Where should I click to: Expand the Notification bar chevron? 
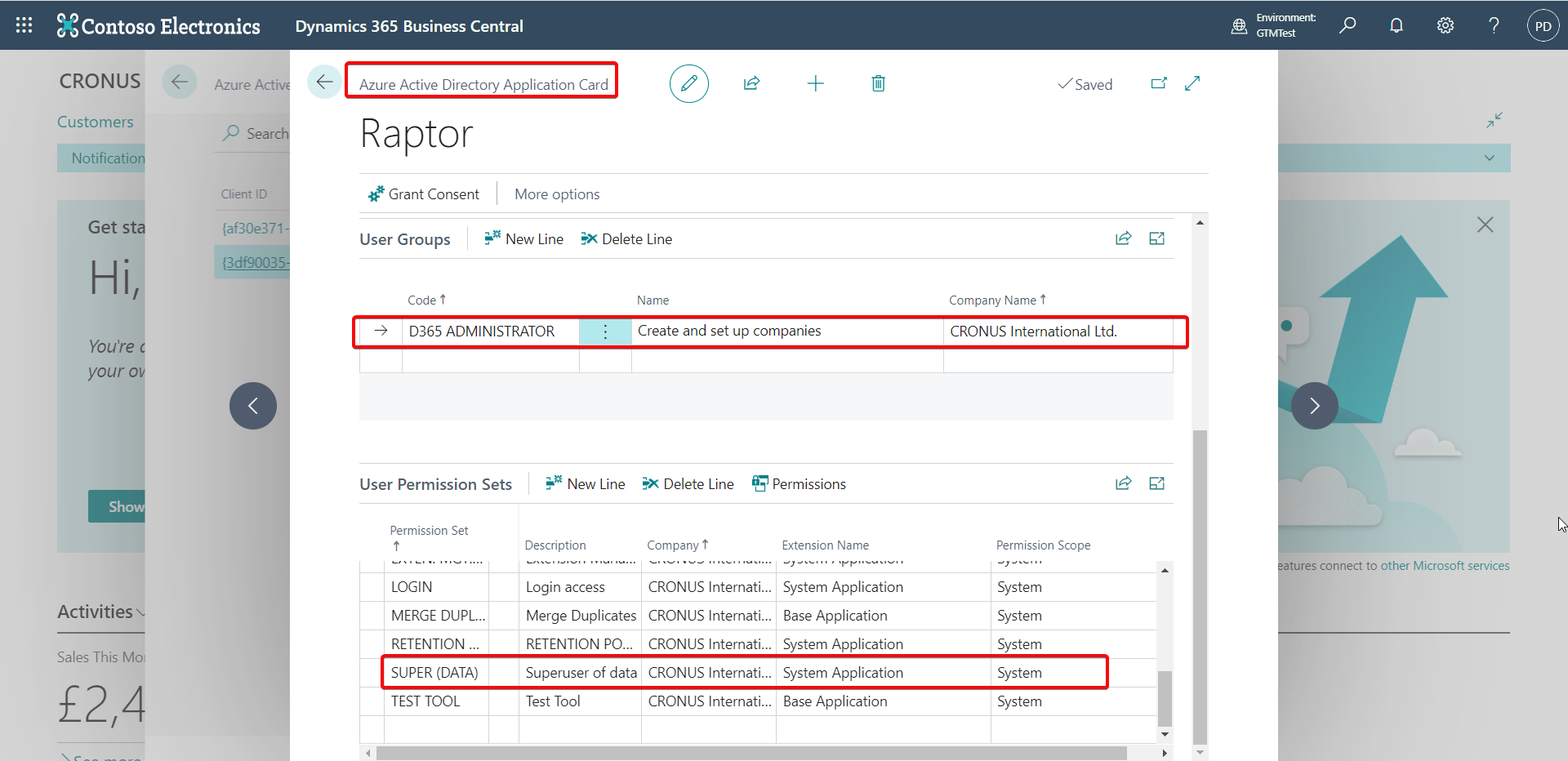1490,158
